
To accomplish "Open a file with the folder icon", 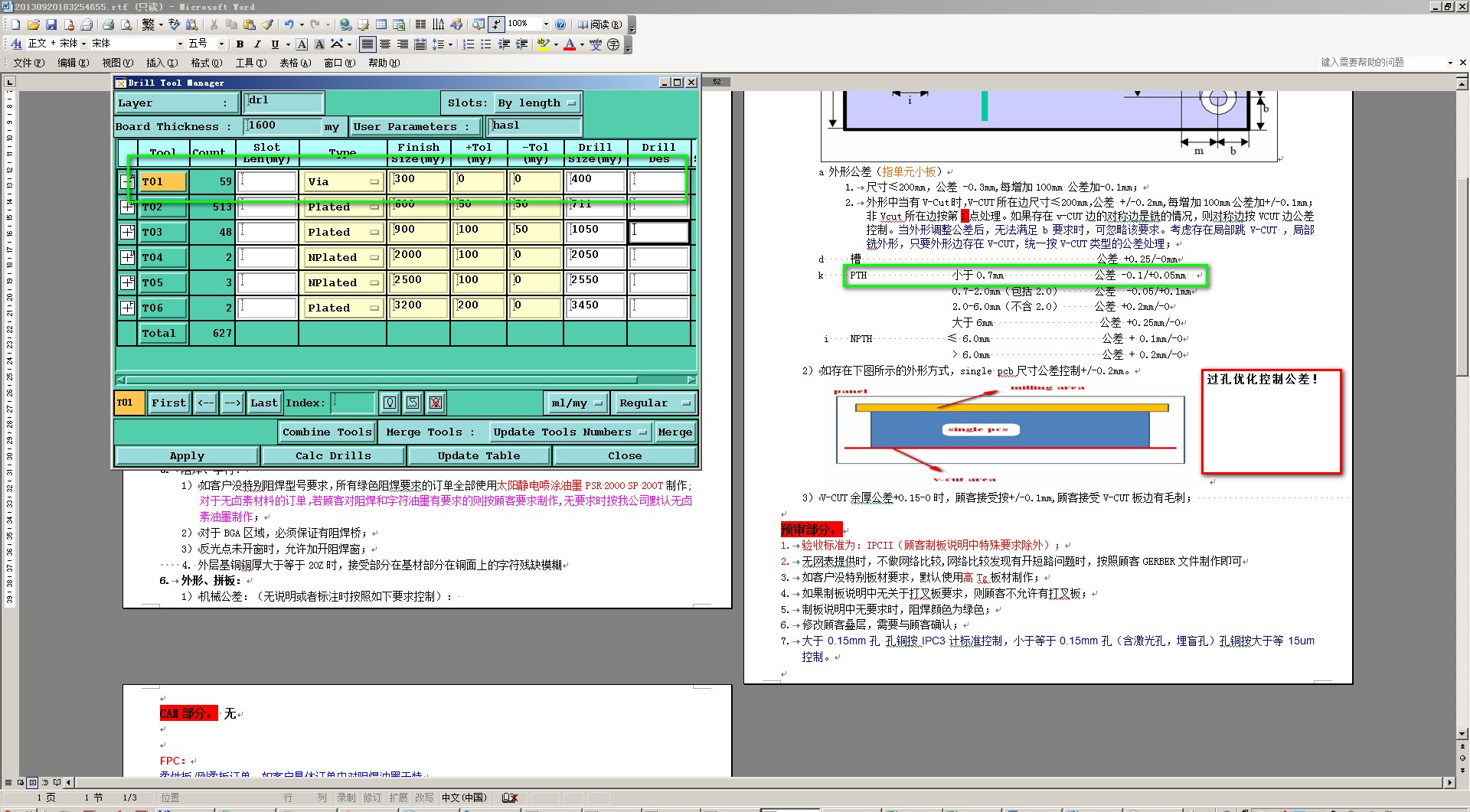I will point(33,24).
